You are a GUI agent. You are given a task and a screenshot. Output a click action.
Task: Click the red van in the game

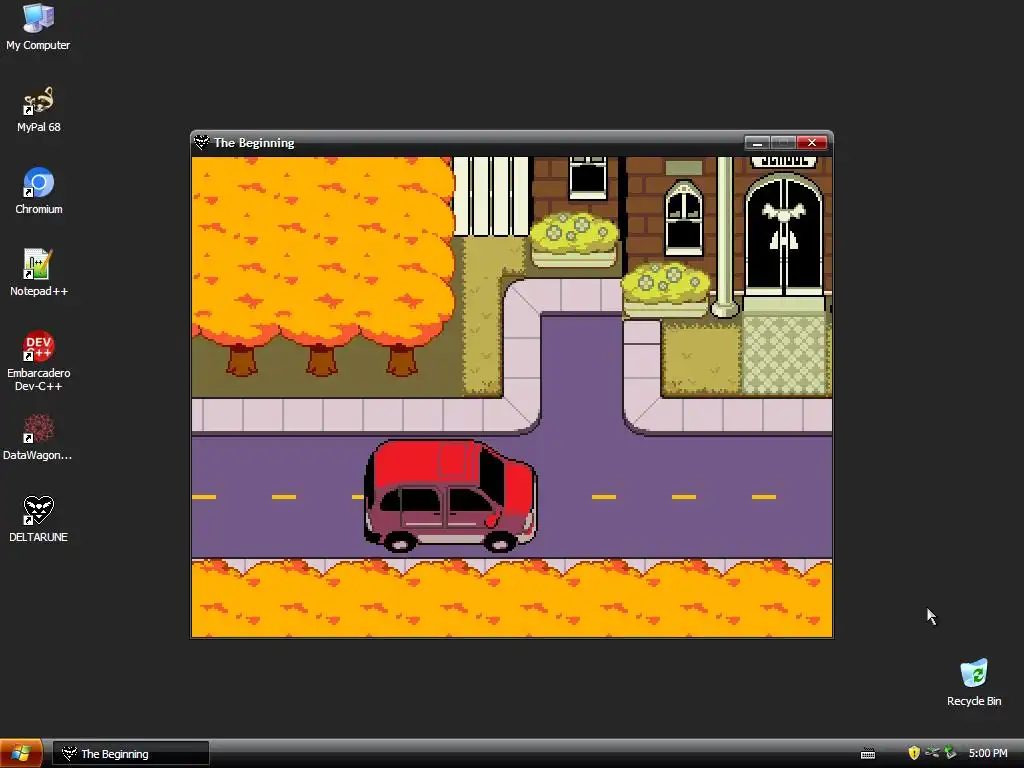click(450, 496)
